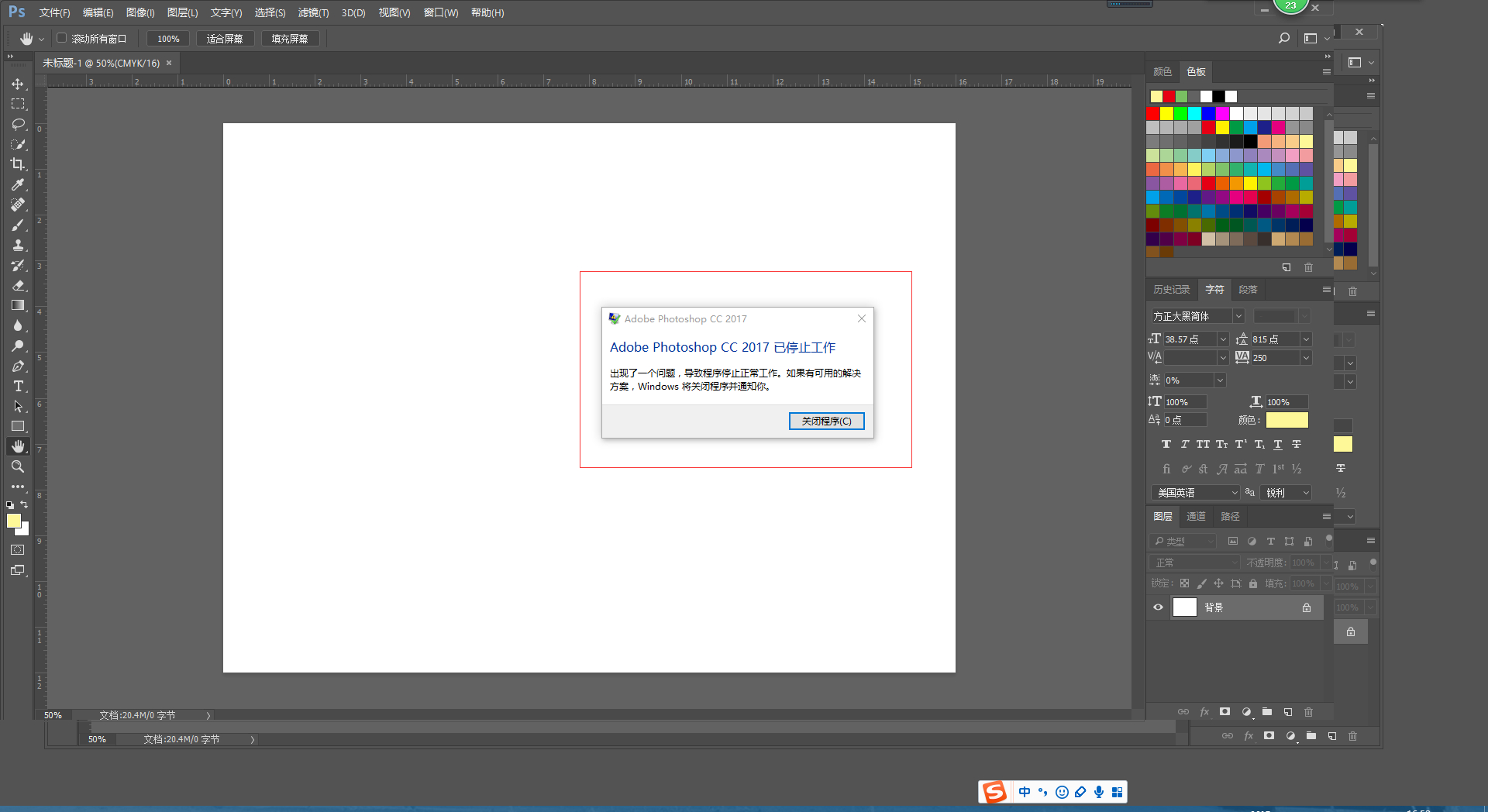Select the Eyedropper tool
The height and width of the screenshot is (812, 1488).
pyautogui.click(x=18, y=184)
